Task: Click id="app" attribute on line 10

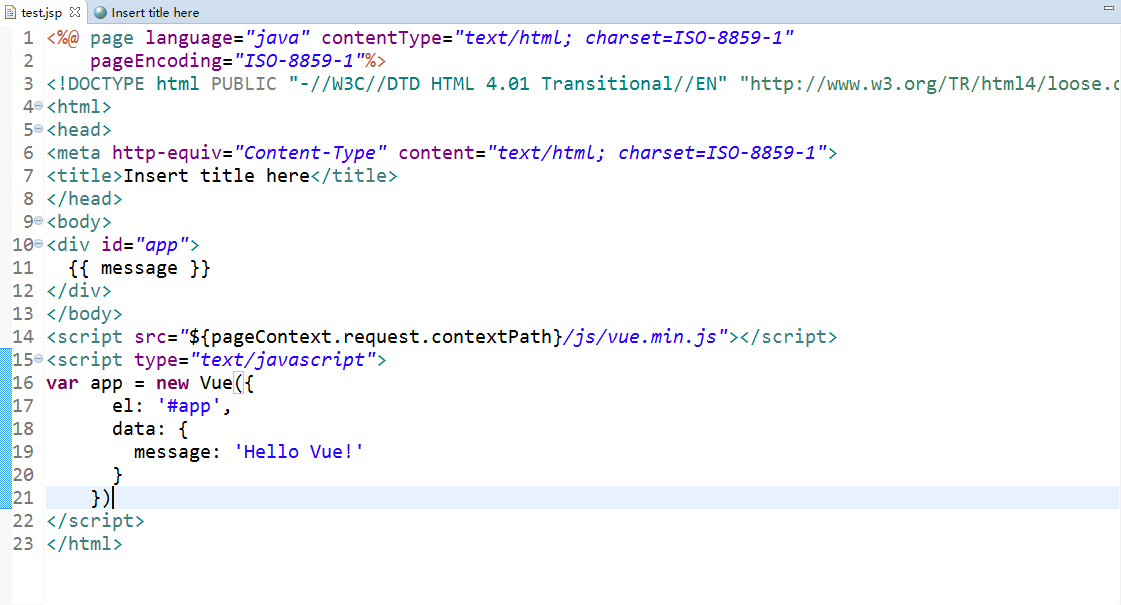Action: [x=145, y=245]
